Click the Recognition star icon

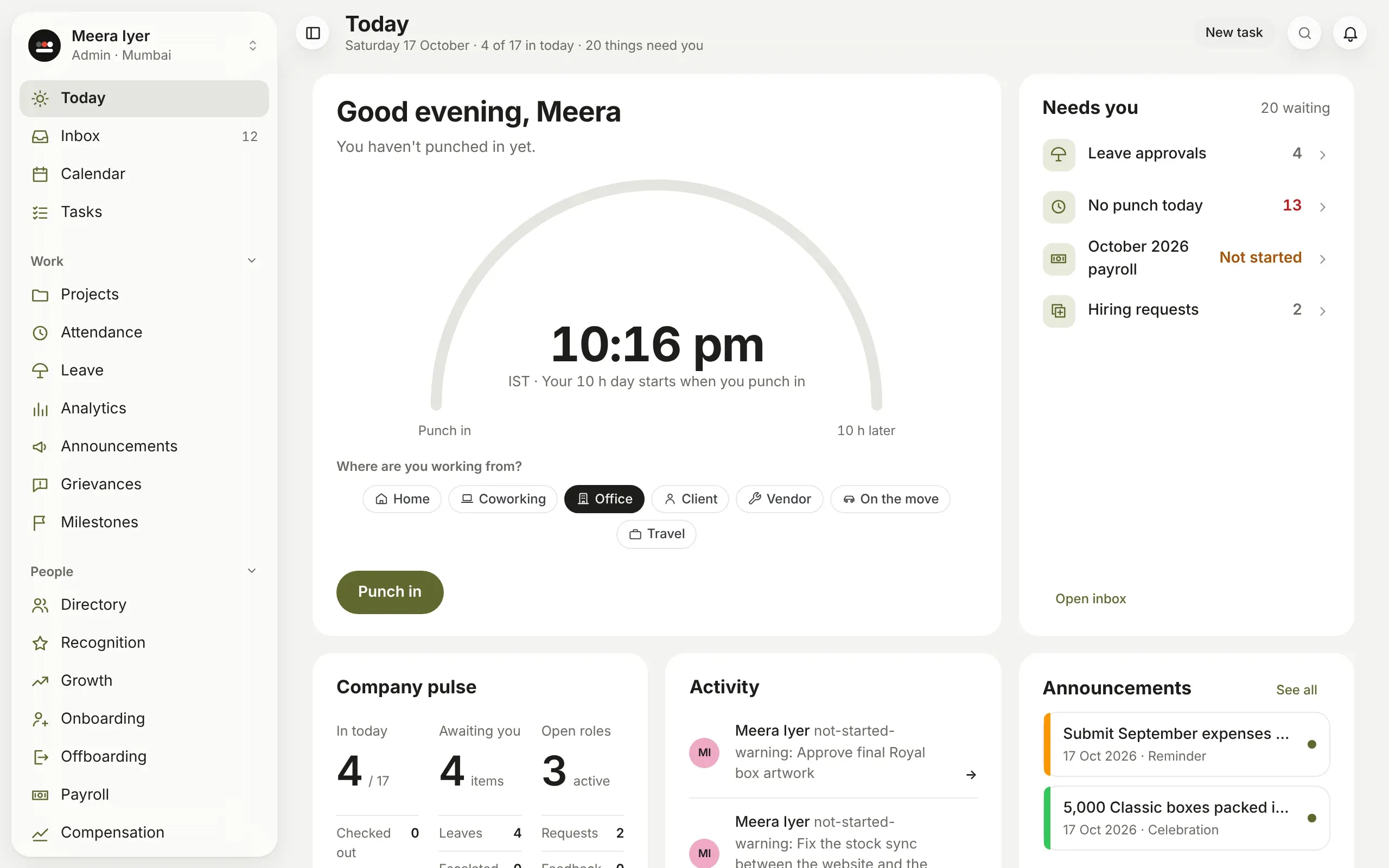pos(40,643)
